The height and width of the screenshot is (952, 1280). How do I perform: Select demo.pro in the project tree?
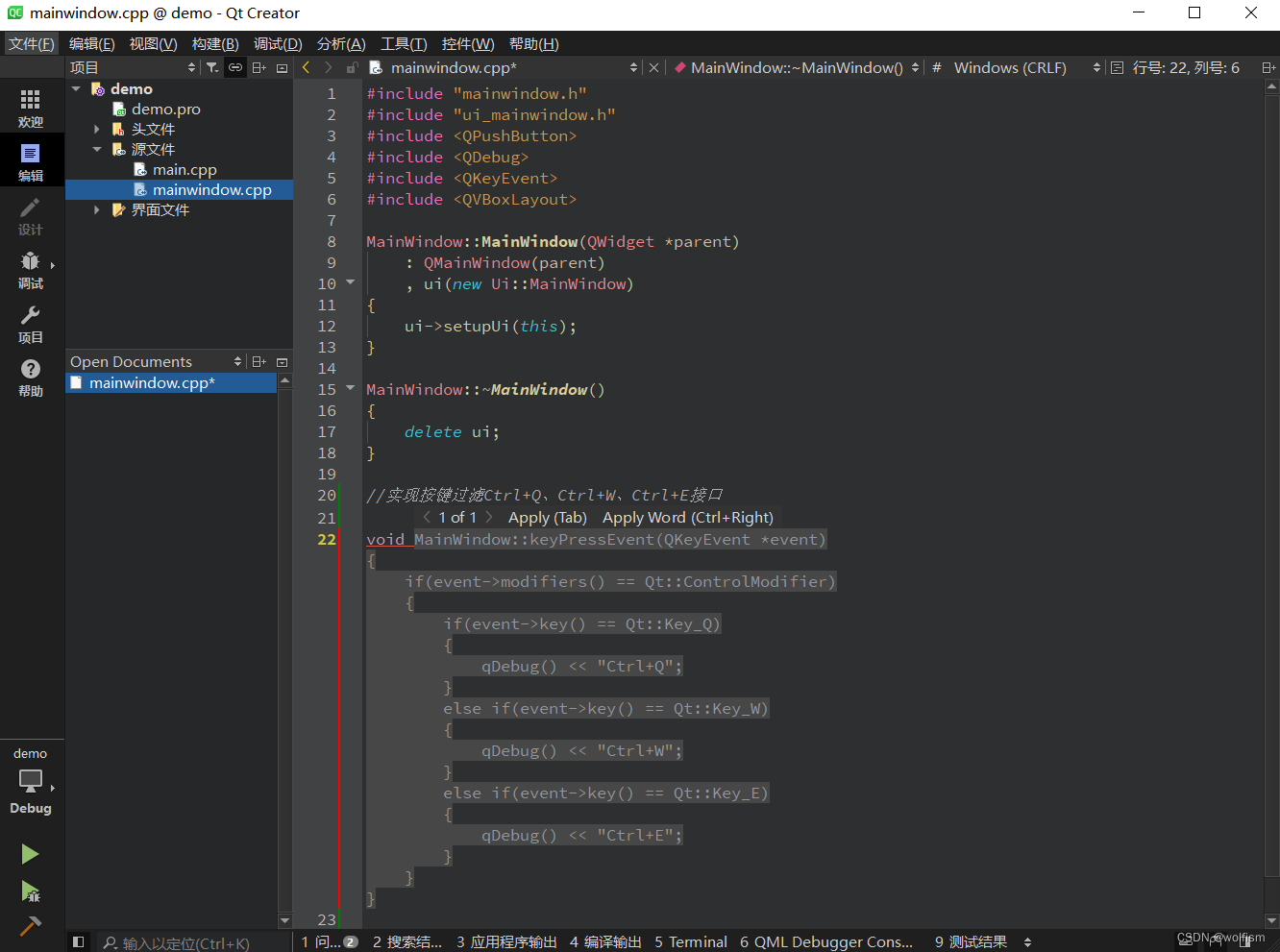166,109
